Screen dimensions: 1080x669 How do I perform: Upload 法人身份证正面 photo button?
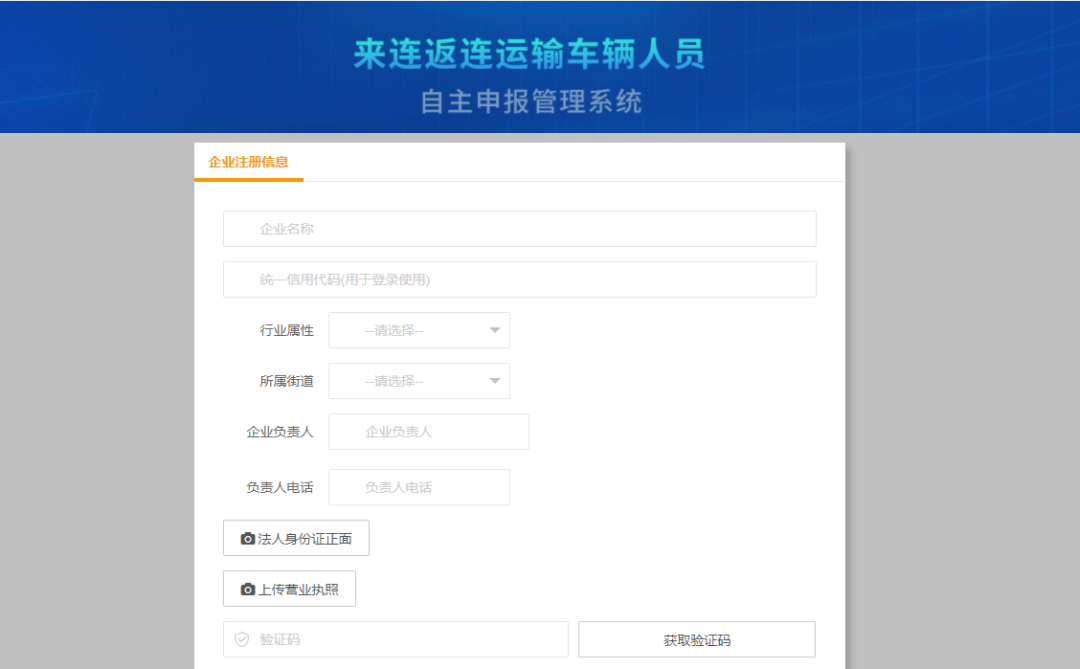[x=296, y=538]
